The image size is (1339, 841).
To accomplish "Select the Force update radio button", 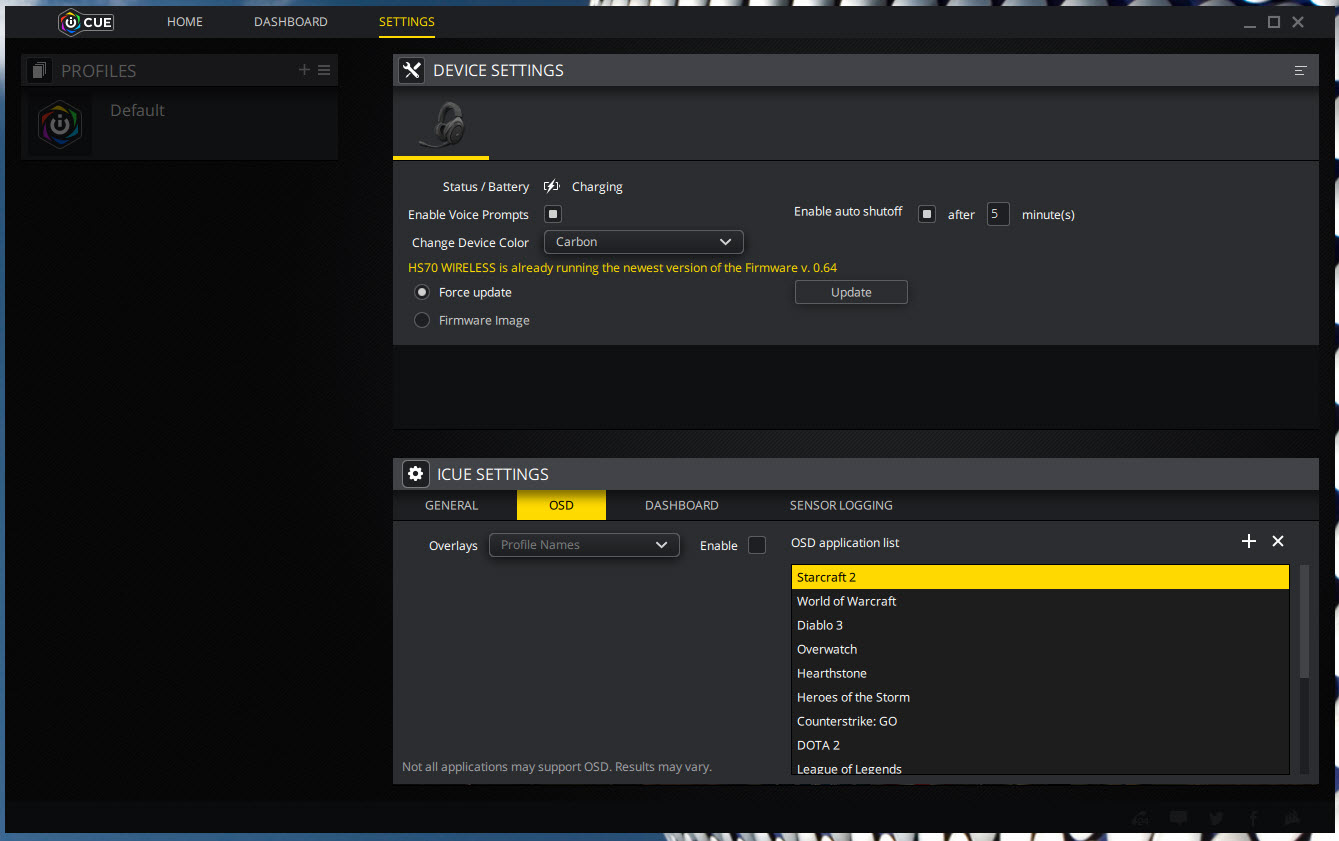I will [x=422, y=292].
